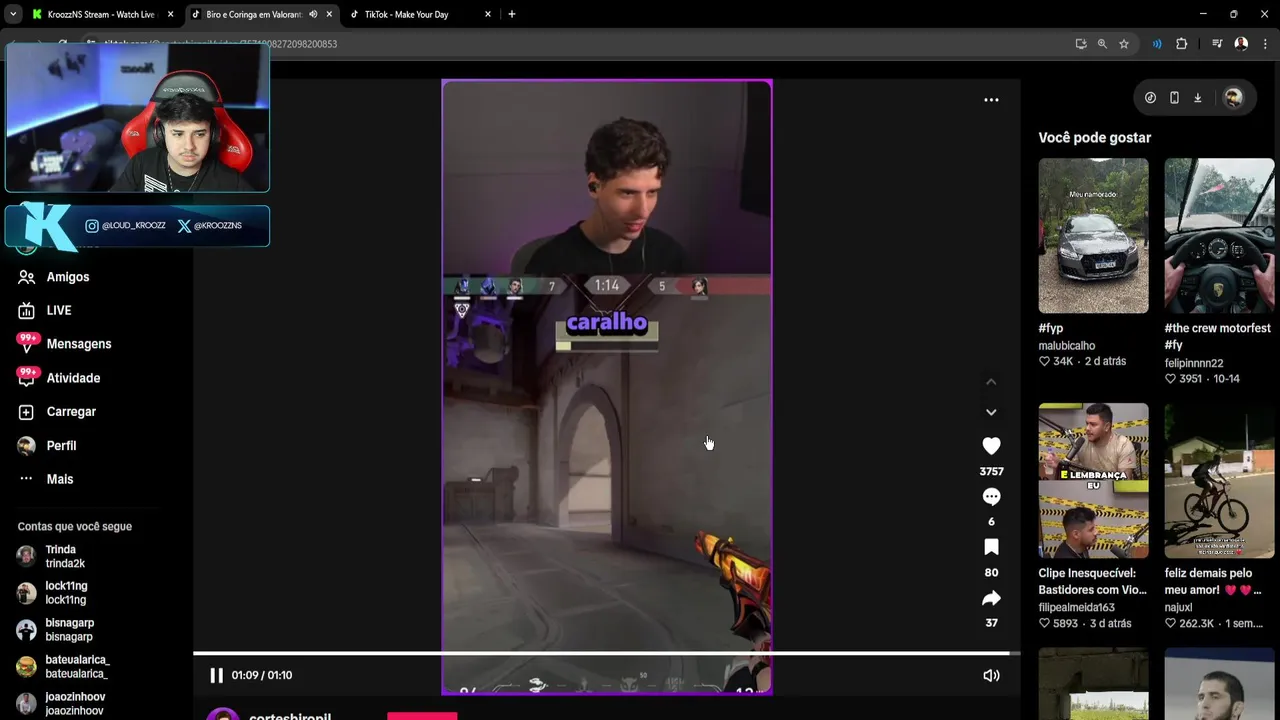Click the Amigos people icon
The image size is (1280, 720).
(x=27, y=277)
